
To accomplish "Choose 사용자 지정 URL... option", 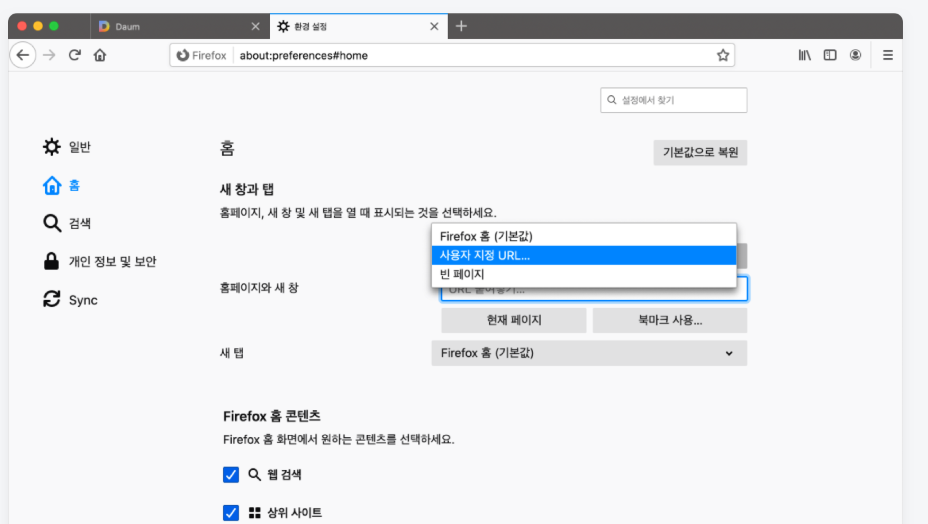I will (584, 255).
